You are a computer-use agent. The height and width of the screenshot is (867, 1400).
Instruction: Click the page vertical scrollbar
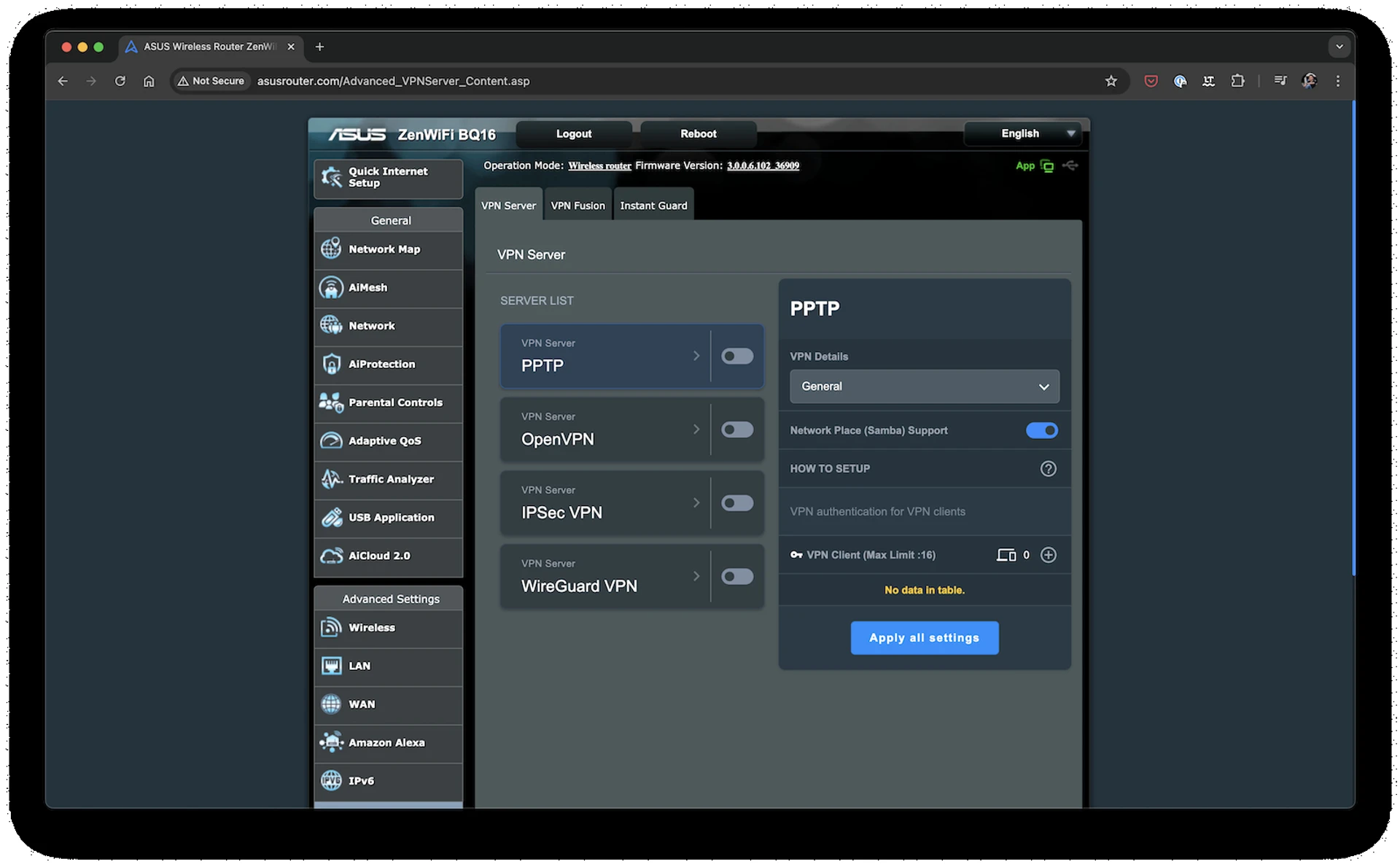click(x=1353, y=338)
